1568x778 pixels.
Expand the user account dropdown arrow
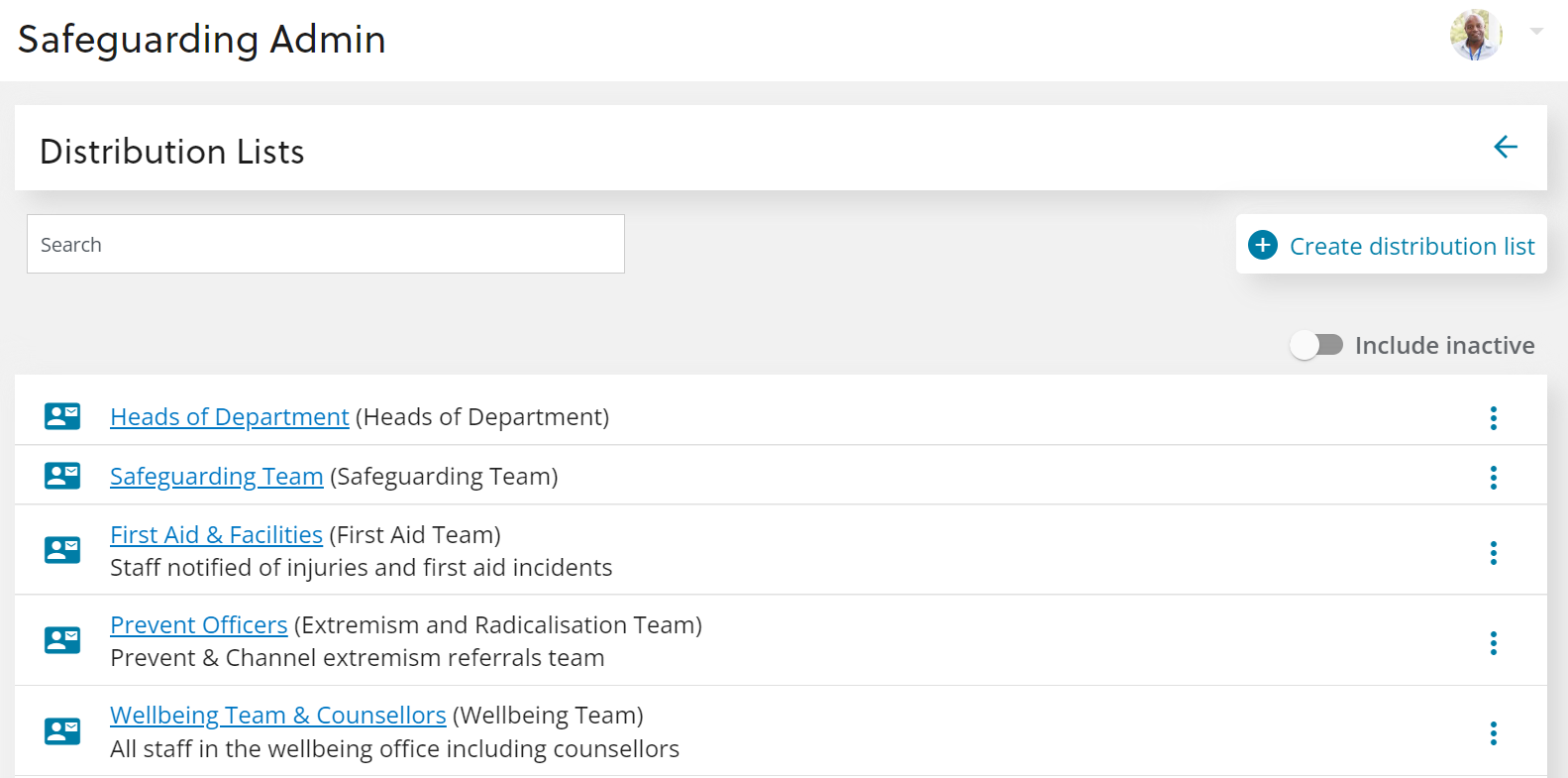click(1536, 32)
